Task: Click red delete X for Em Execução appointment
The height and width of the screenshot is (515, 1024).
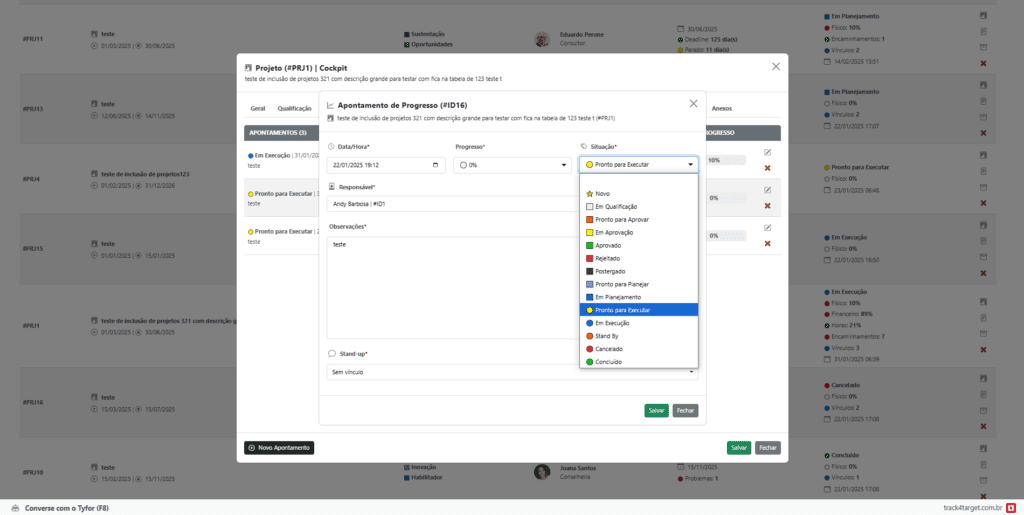Action: pos(767,168)
